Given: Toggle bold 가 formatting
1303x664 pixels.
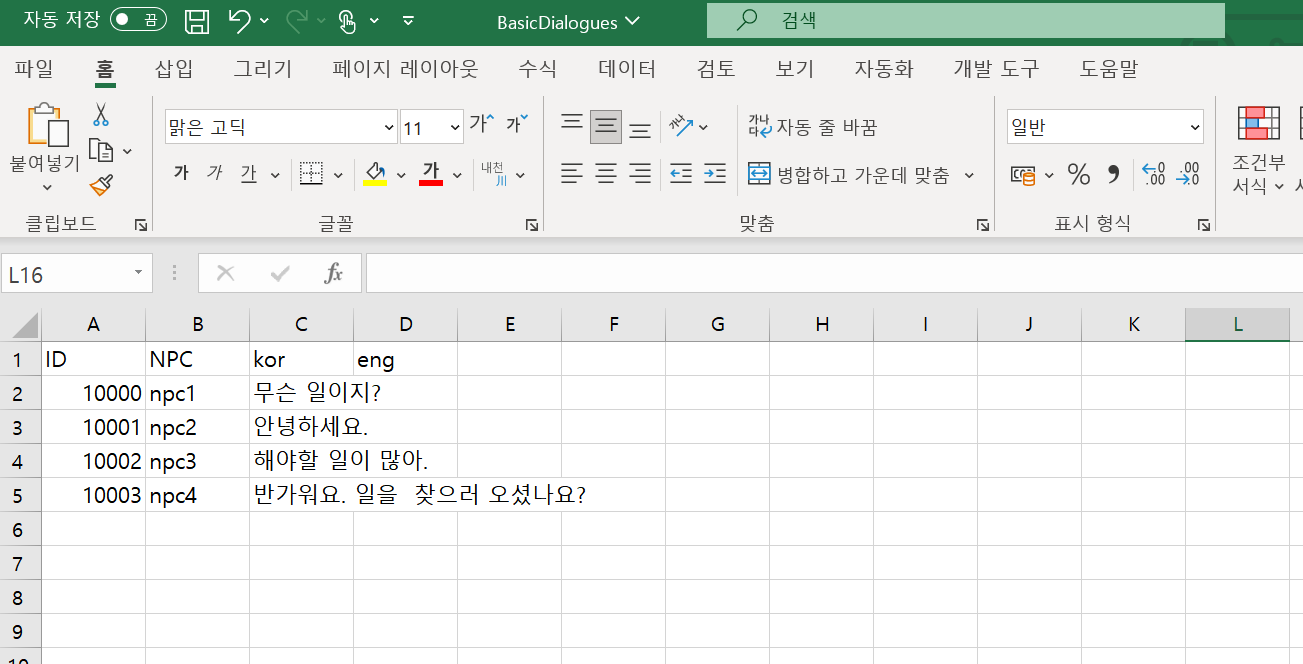Looking at the screenshot, I should point(181,174).
